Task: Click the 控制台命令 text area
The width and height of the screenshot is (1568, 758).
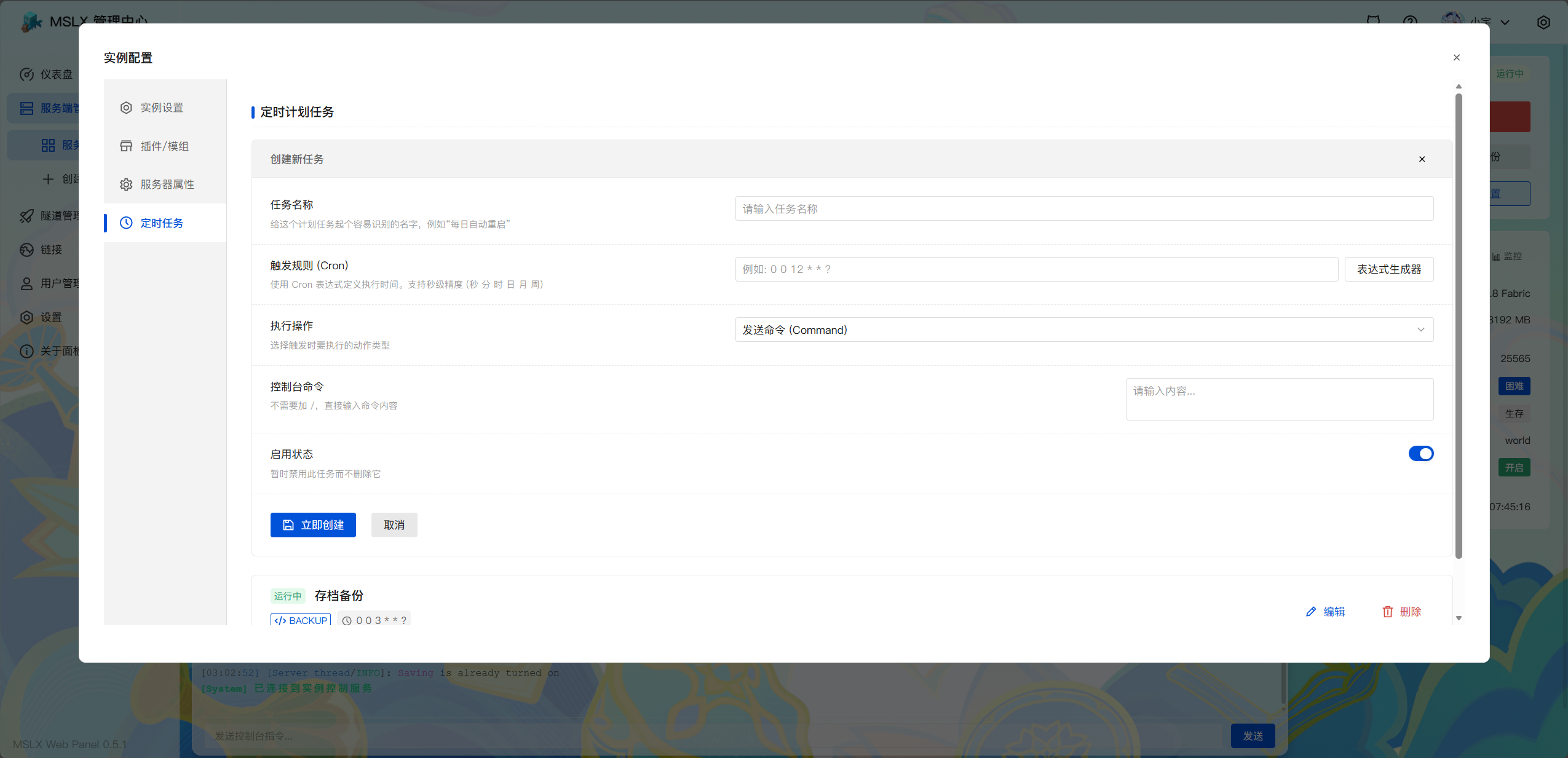Action: click(1279, 399)
